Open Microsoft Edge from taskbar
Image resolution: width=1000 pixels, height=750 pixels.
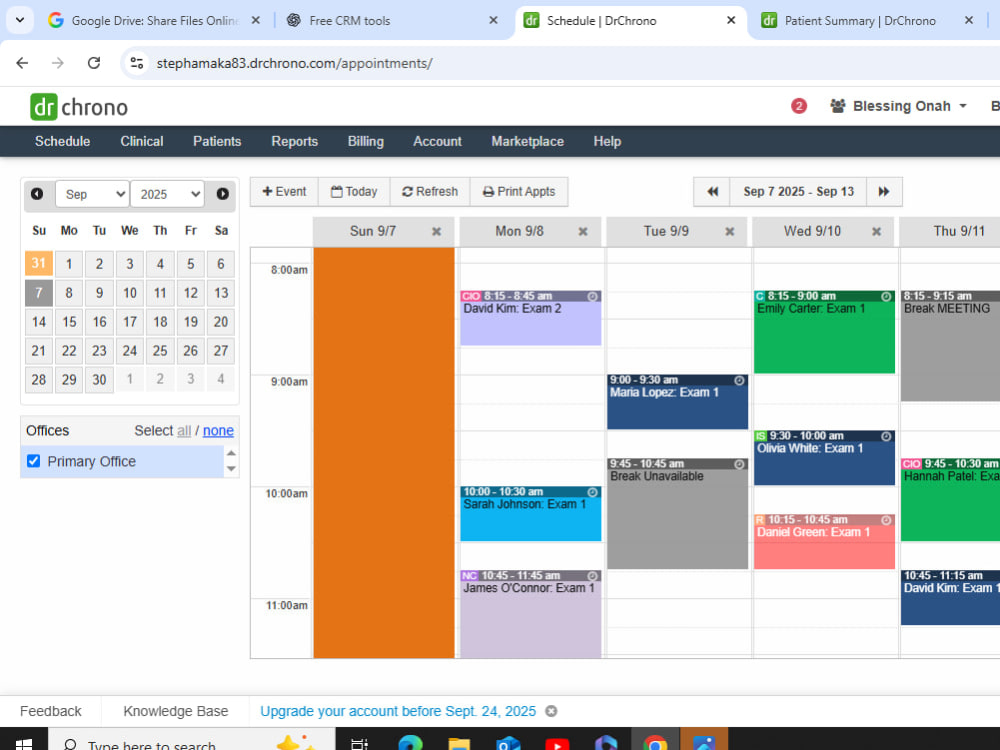pyautogui.click(x=410, y=742)
